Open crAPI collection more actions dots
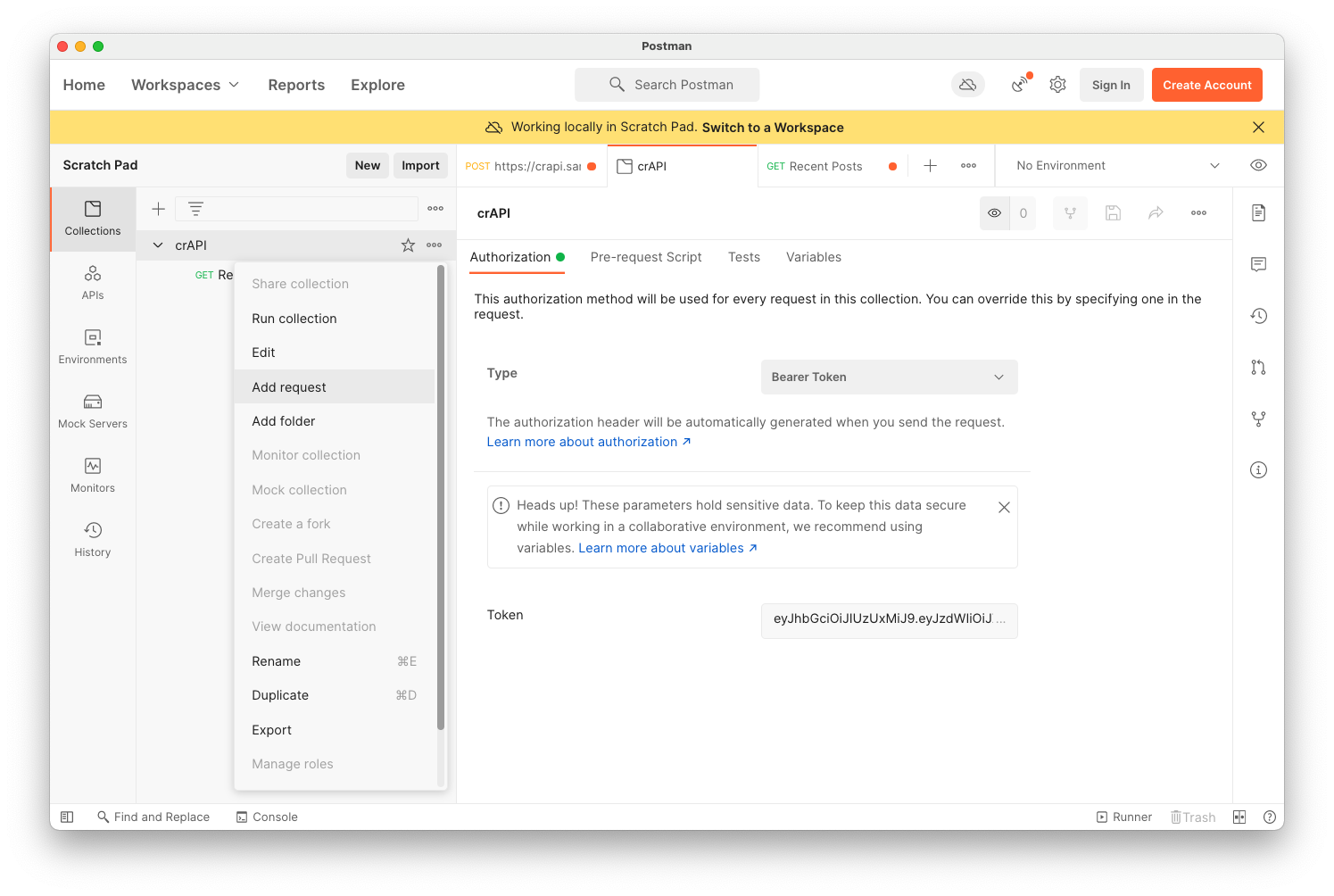1334x896 pixels. (435, 245)
